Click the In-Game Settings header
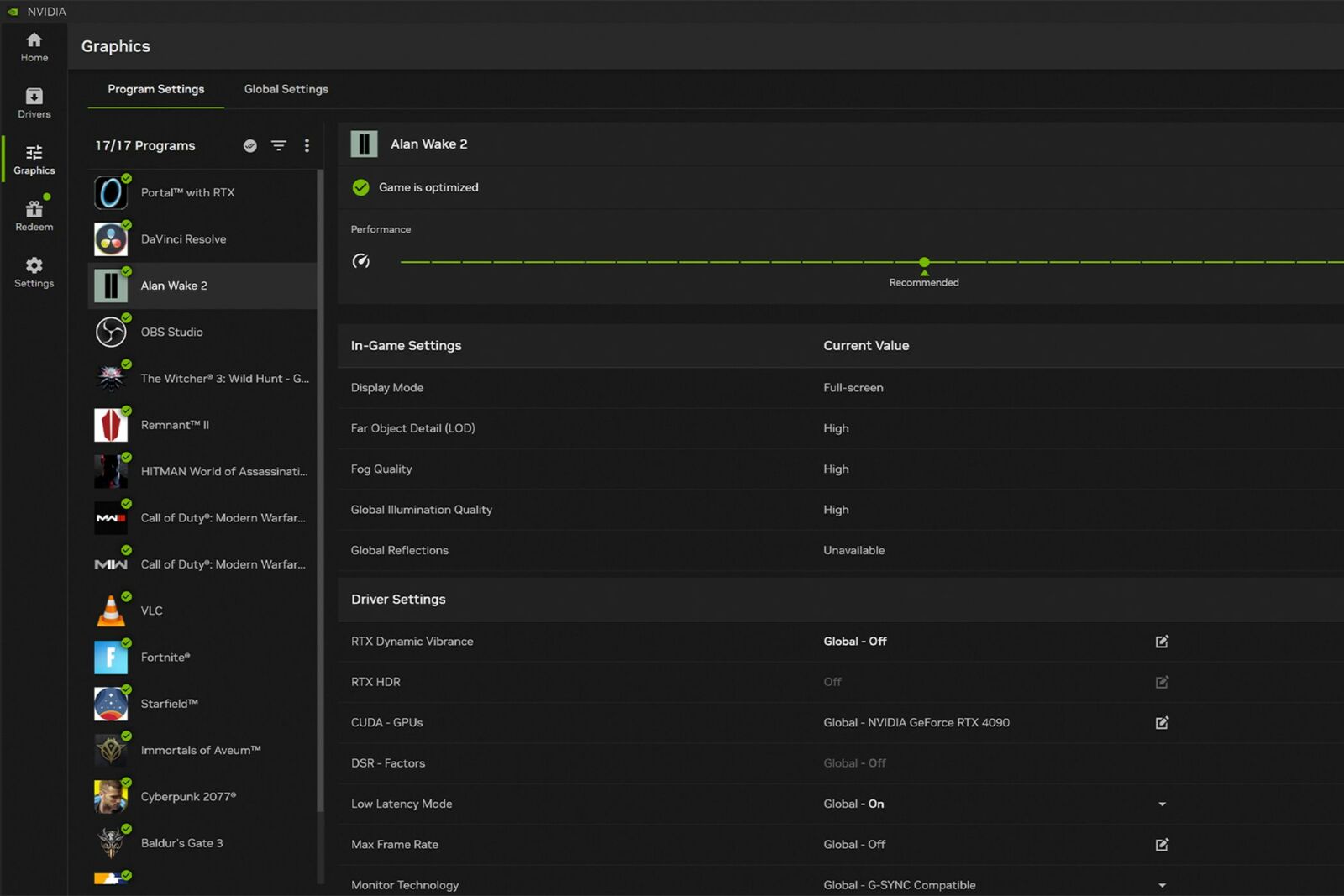This screenshot has height=896, width=1344. [x=406, y=346]
